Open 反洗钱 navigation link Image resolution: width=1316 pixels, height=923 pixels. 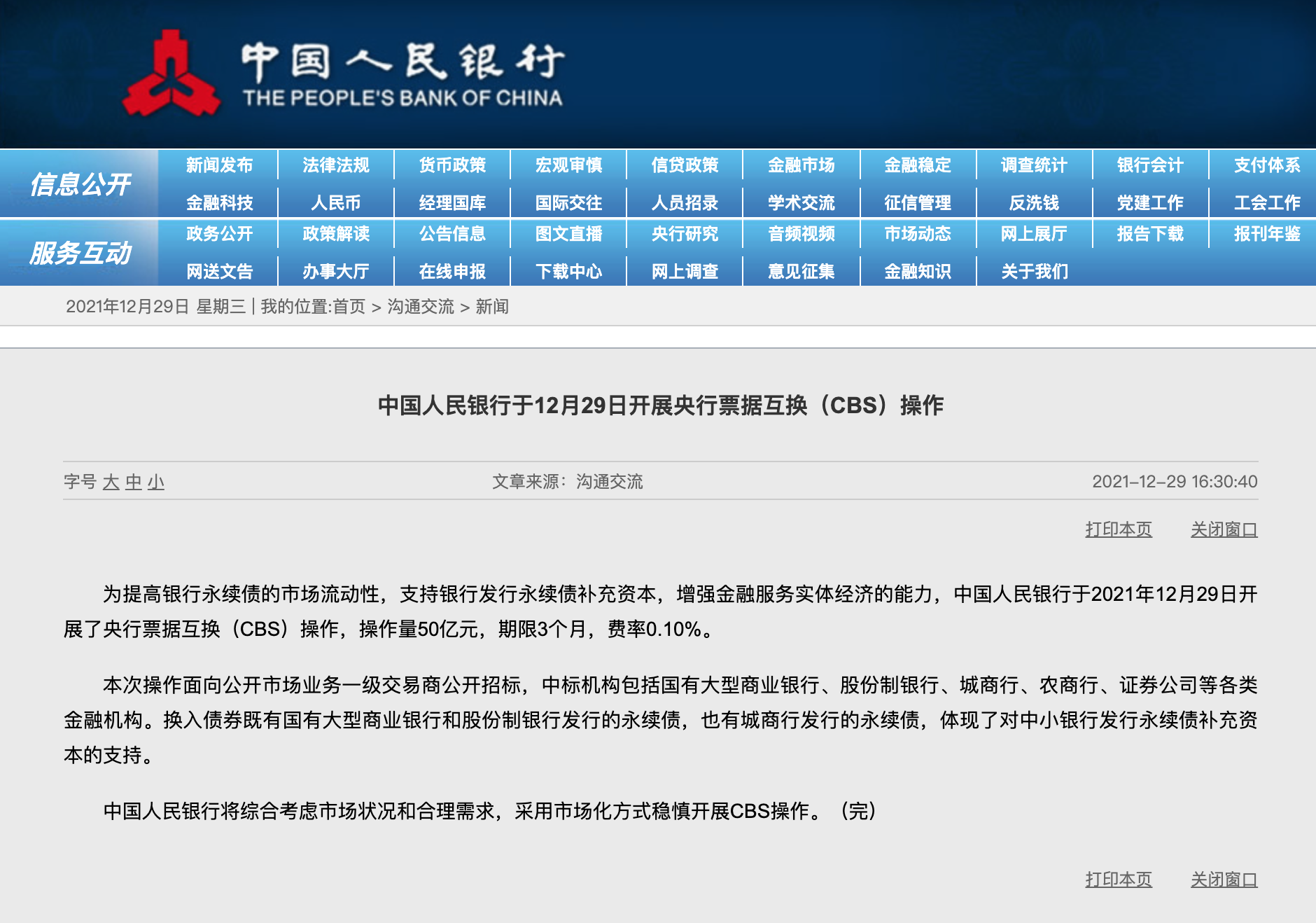click(1034, 203)
